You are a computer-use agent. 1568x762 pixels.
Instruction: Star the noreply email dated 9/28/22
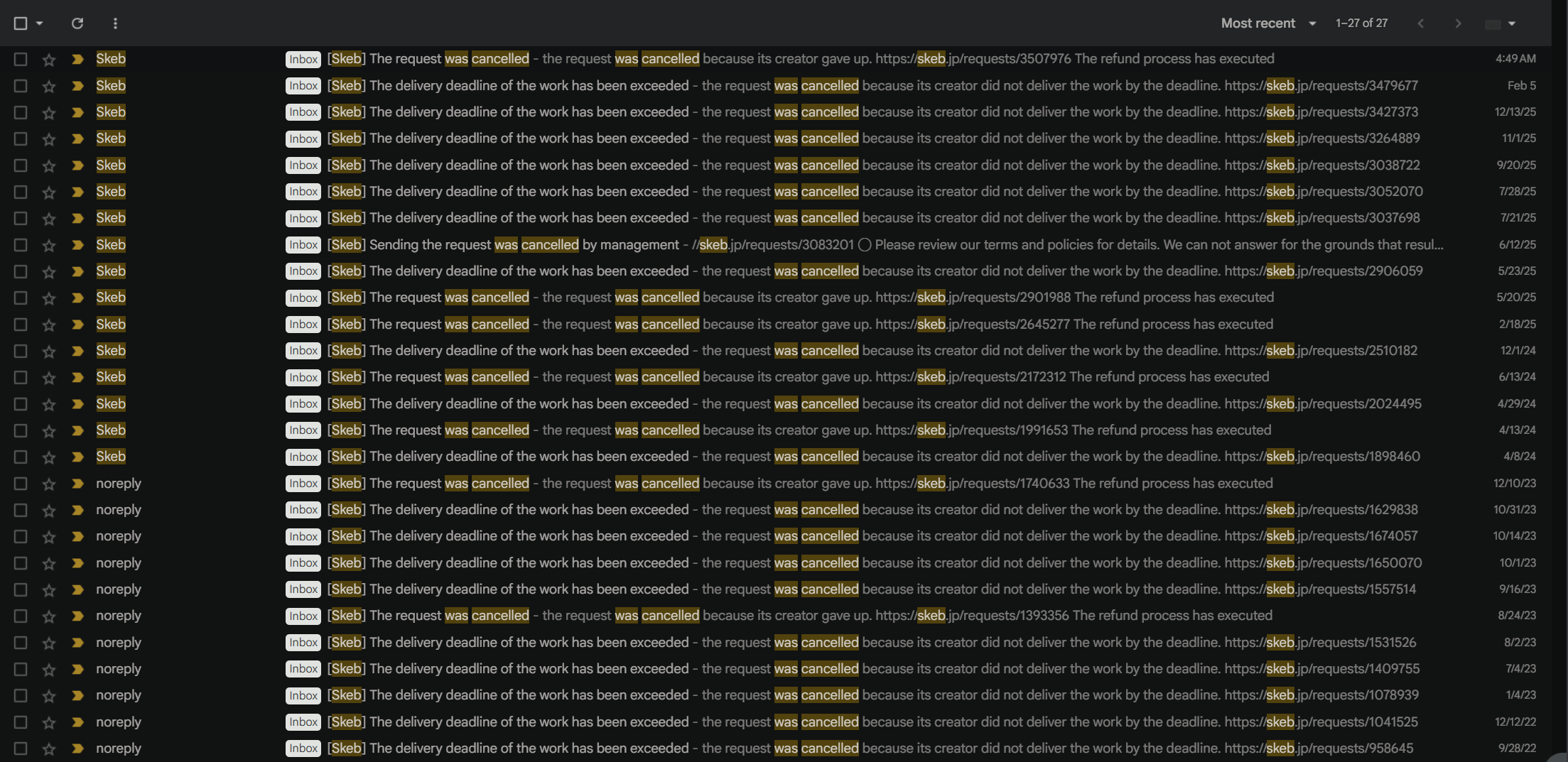click(x=49, y=749)
